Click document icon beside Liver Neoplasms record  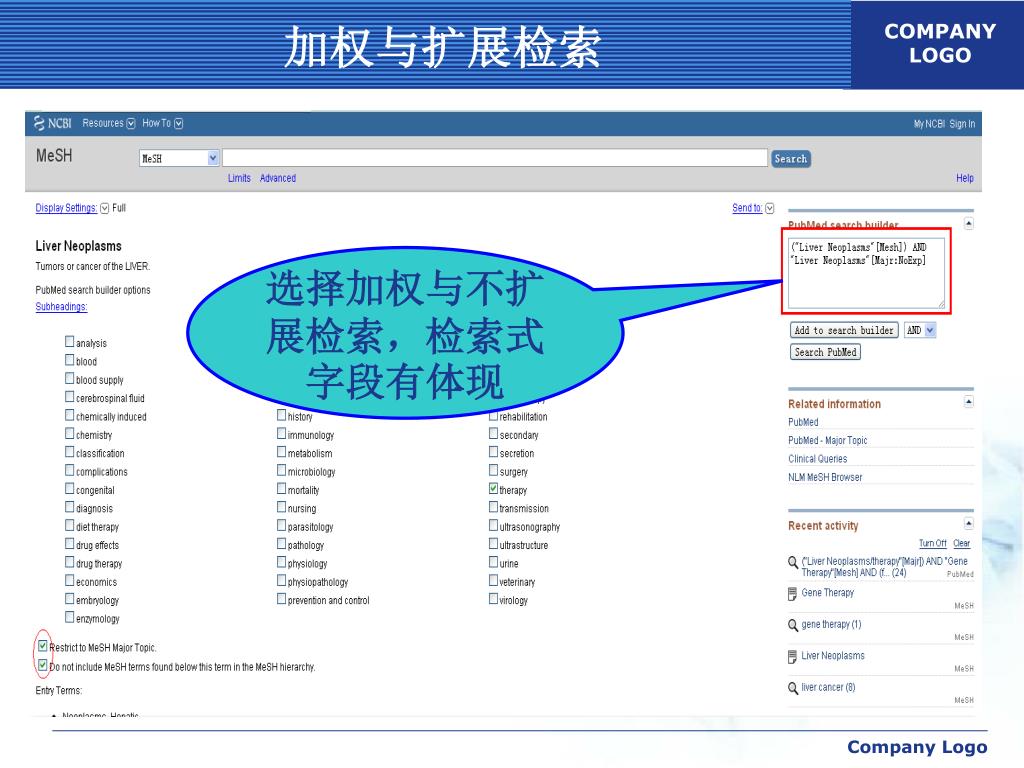pos(793,657)
